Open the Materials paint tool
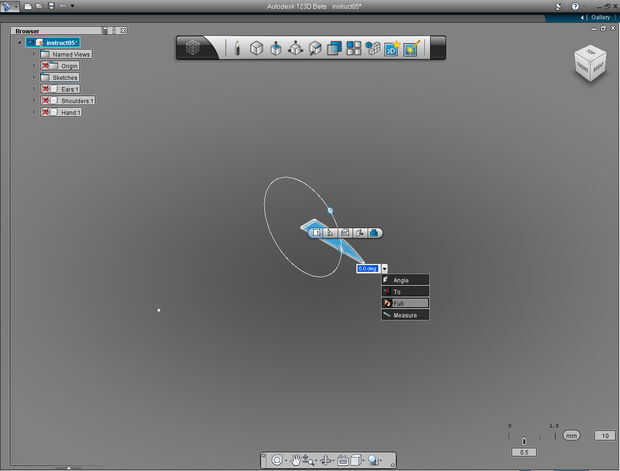The image size is (620, 471). pyautogui.click(x=411, y=48)
